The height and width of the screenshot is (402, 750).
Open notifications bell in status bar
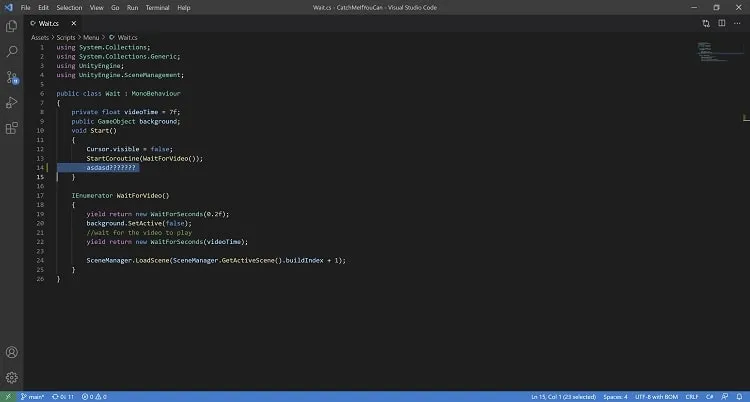(739, 397)
